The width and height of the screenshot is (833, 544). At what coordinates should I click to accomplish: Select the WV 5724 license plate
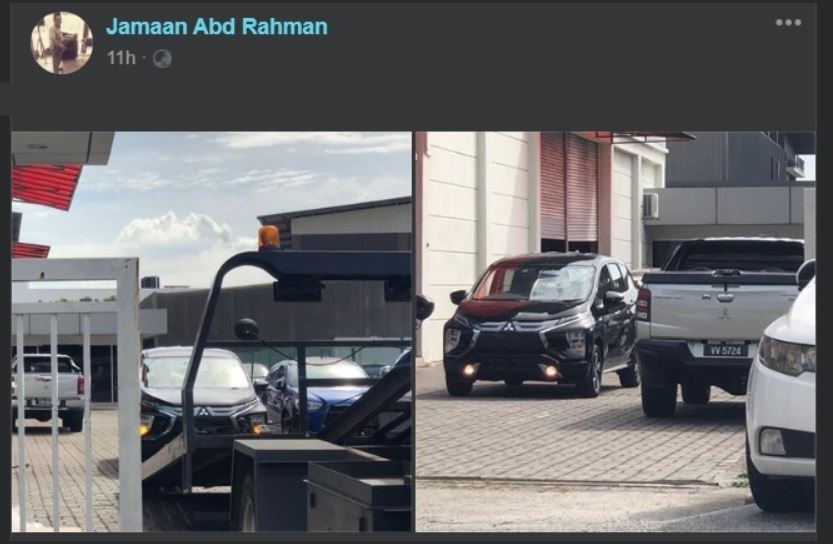point(726,350)
